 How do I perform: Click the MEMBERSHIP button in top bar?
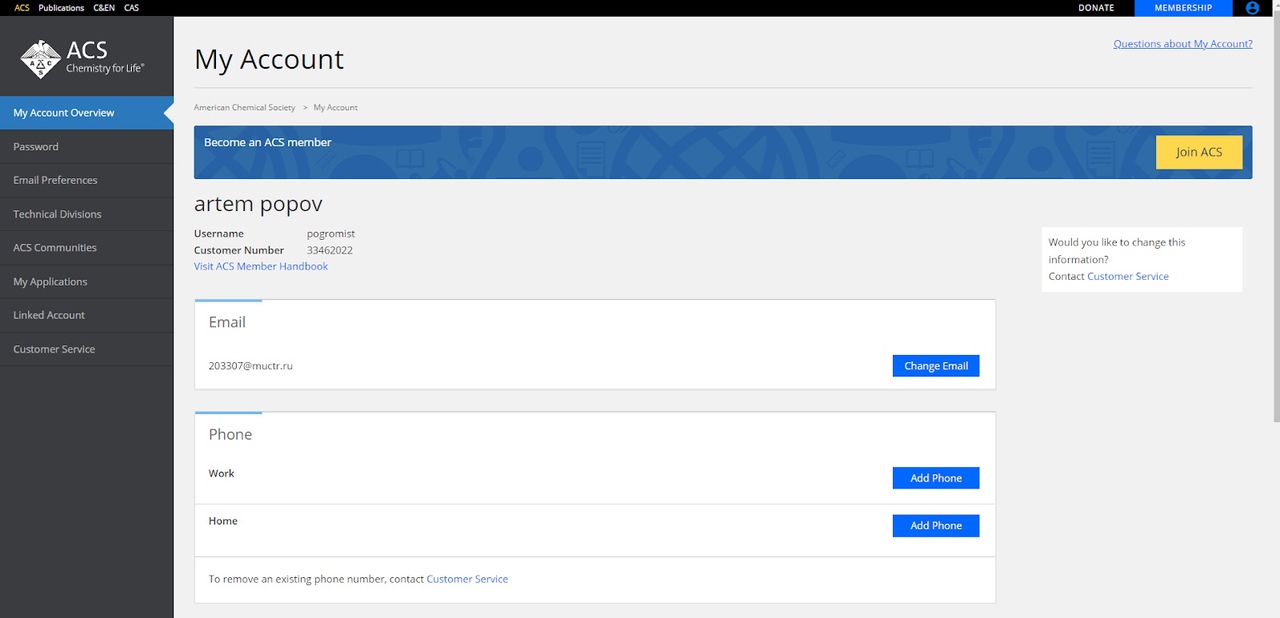click(x=1183, y=8)
